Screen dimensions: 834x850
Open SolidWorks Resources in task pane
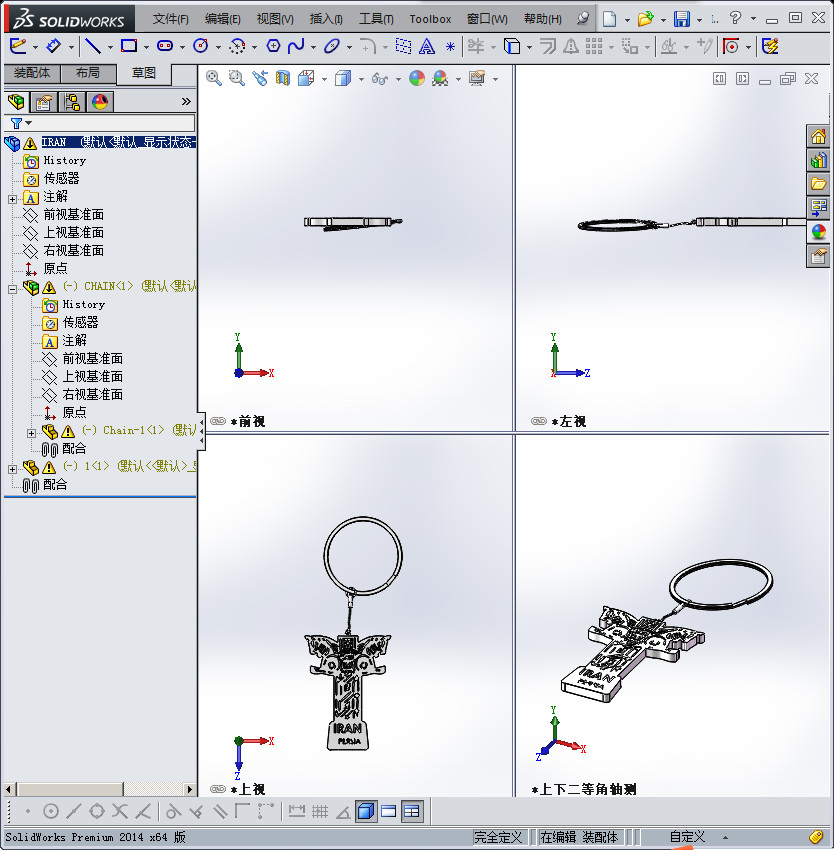[x=818, y=137]
